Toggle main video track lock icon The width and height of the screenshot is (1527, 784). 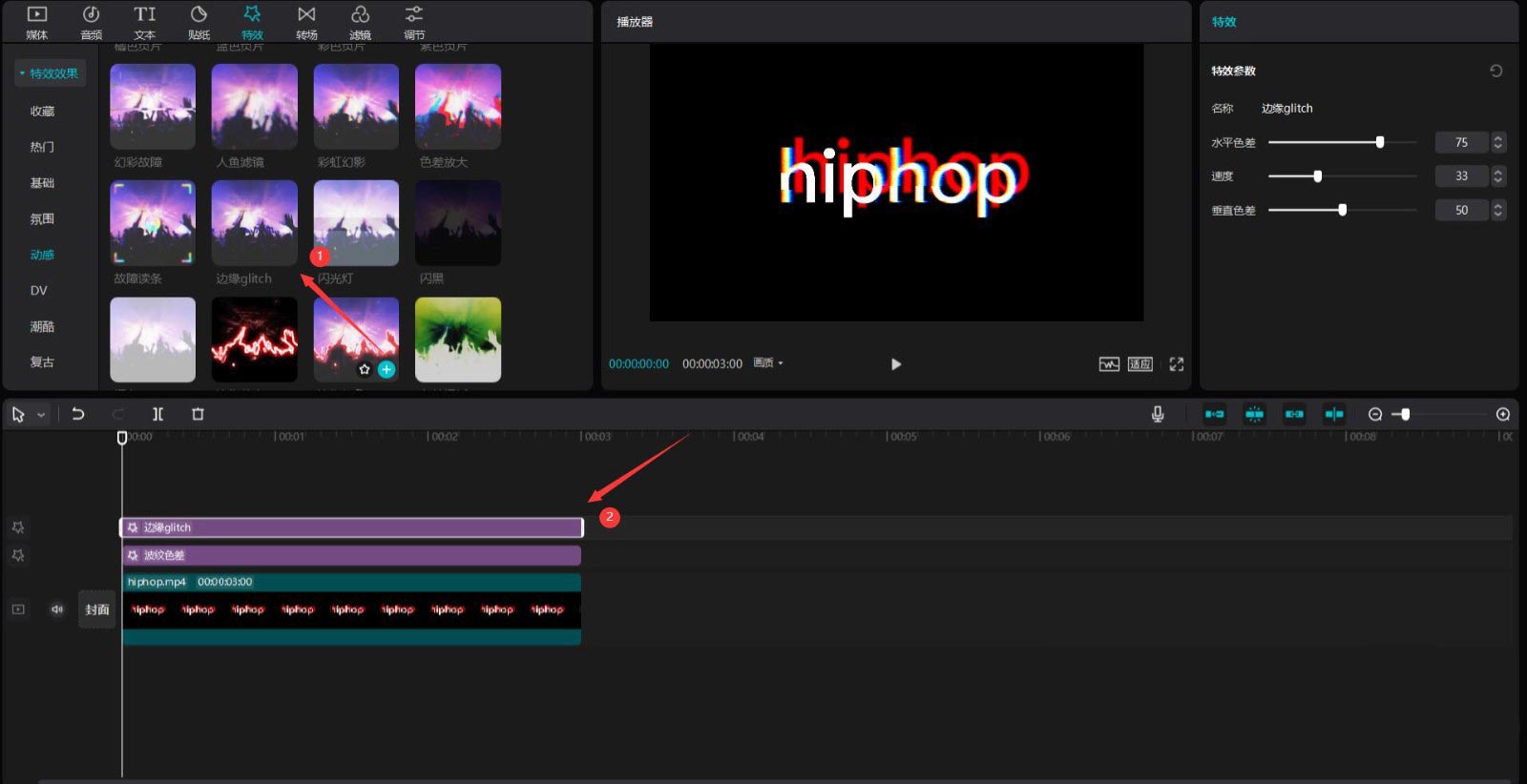(18, 609)
